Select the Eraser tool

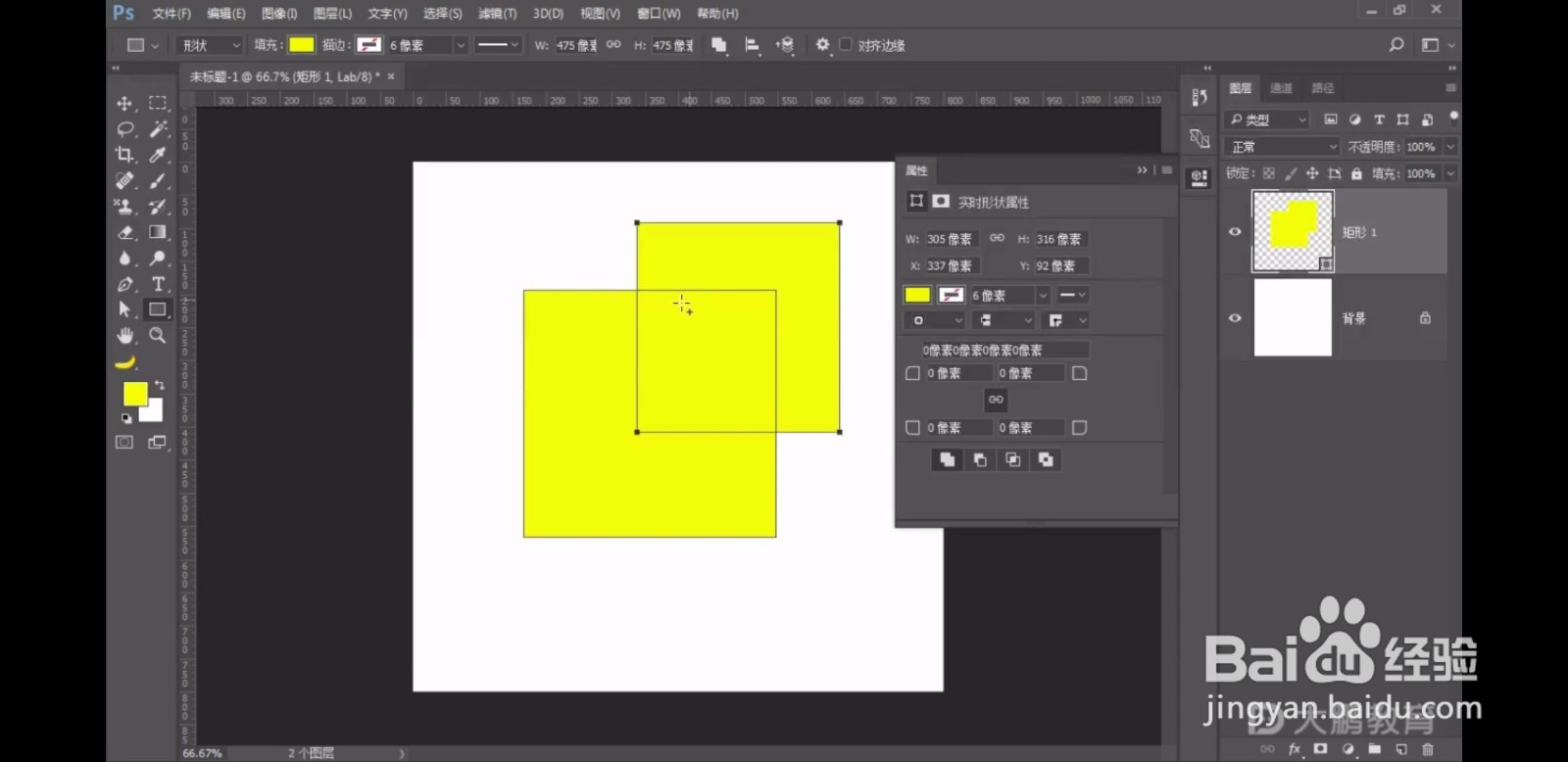click(124, 232)
